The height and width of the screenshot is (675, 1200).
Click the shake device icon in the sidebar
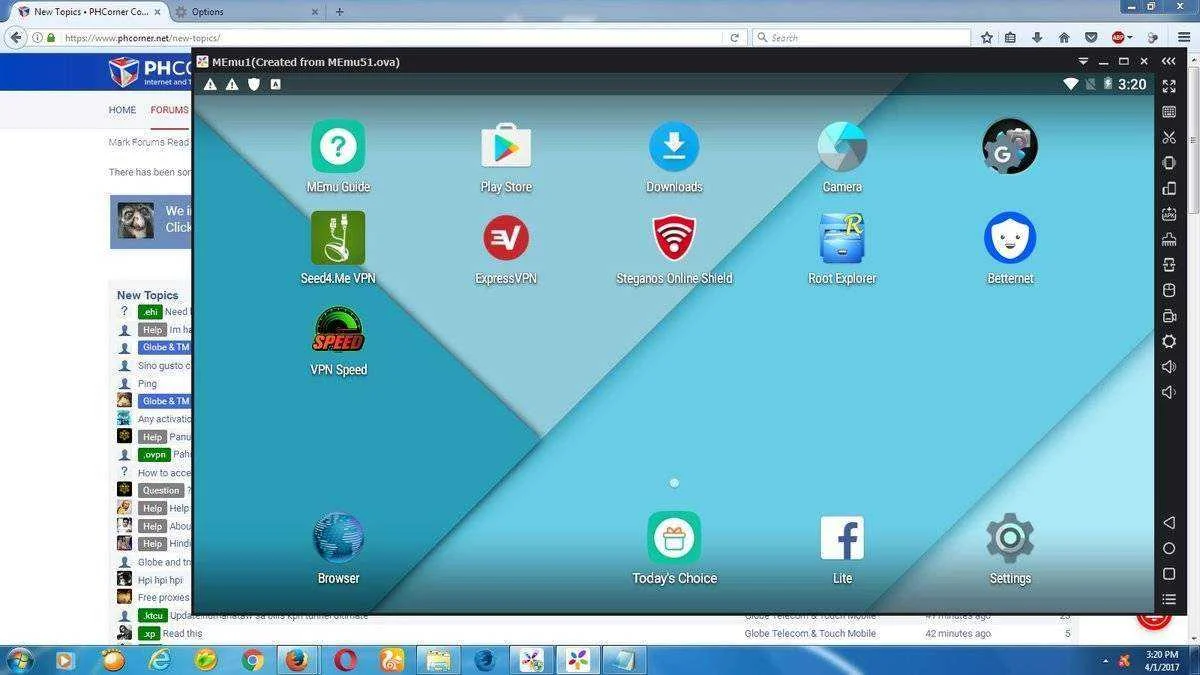point(1169,163)
